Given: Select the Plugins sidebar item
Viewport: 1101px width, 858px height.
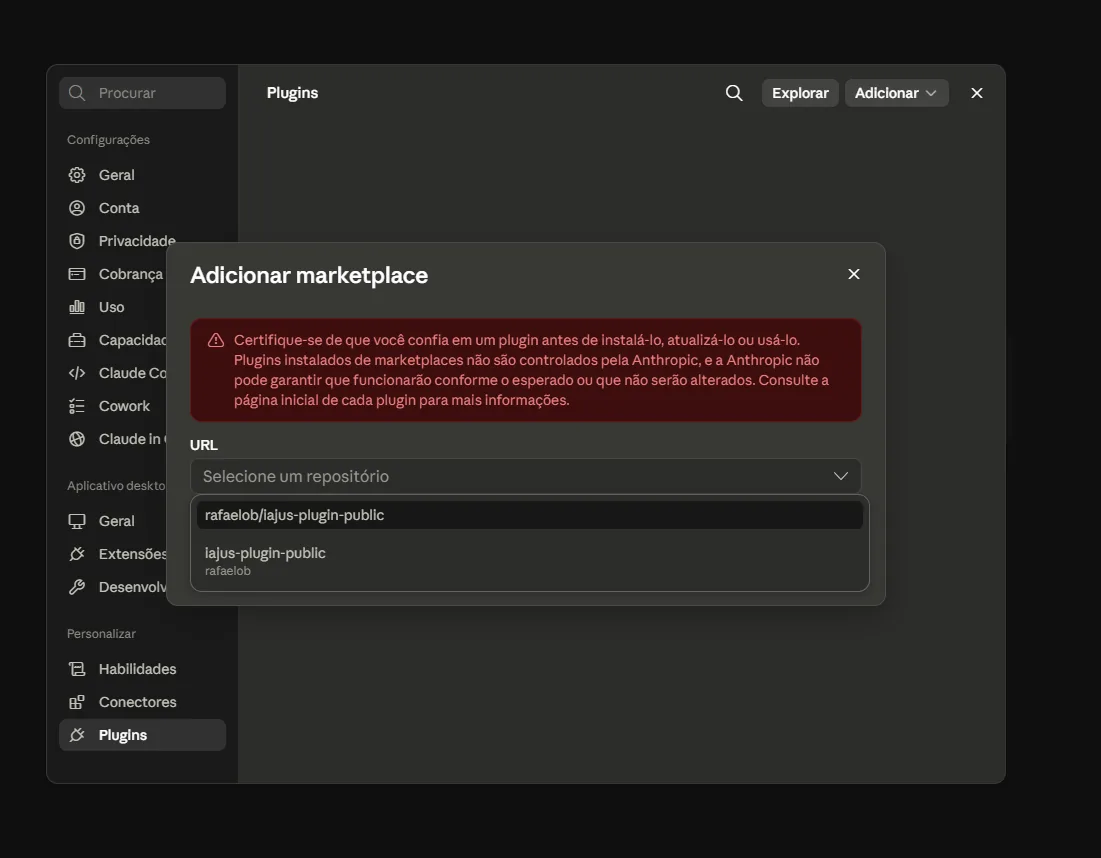Looking at the screenshot, I should point(143,735).
